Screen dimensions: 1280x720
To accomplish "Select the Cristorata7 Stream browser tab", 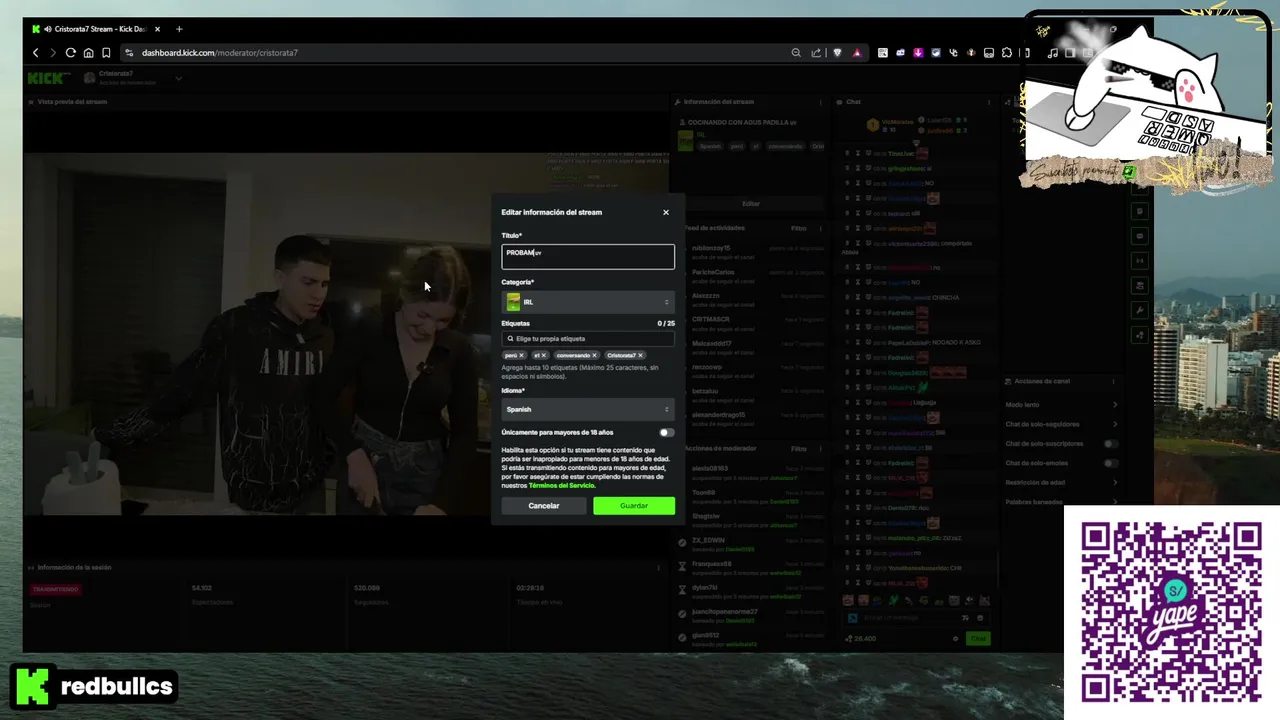I will 95,29.
